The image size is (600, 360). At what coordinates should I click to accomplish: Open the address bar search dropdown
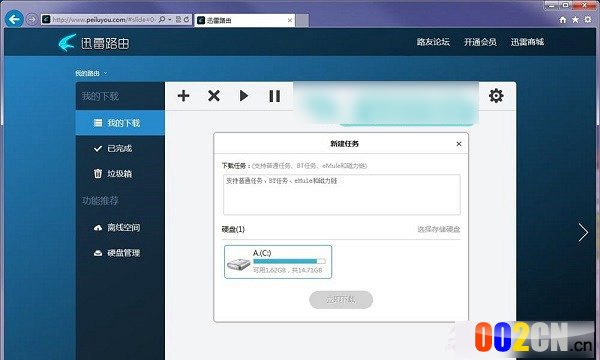point(170,19)
